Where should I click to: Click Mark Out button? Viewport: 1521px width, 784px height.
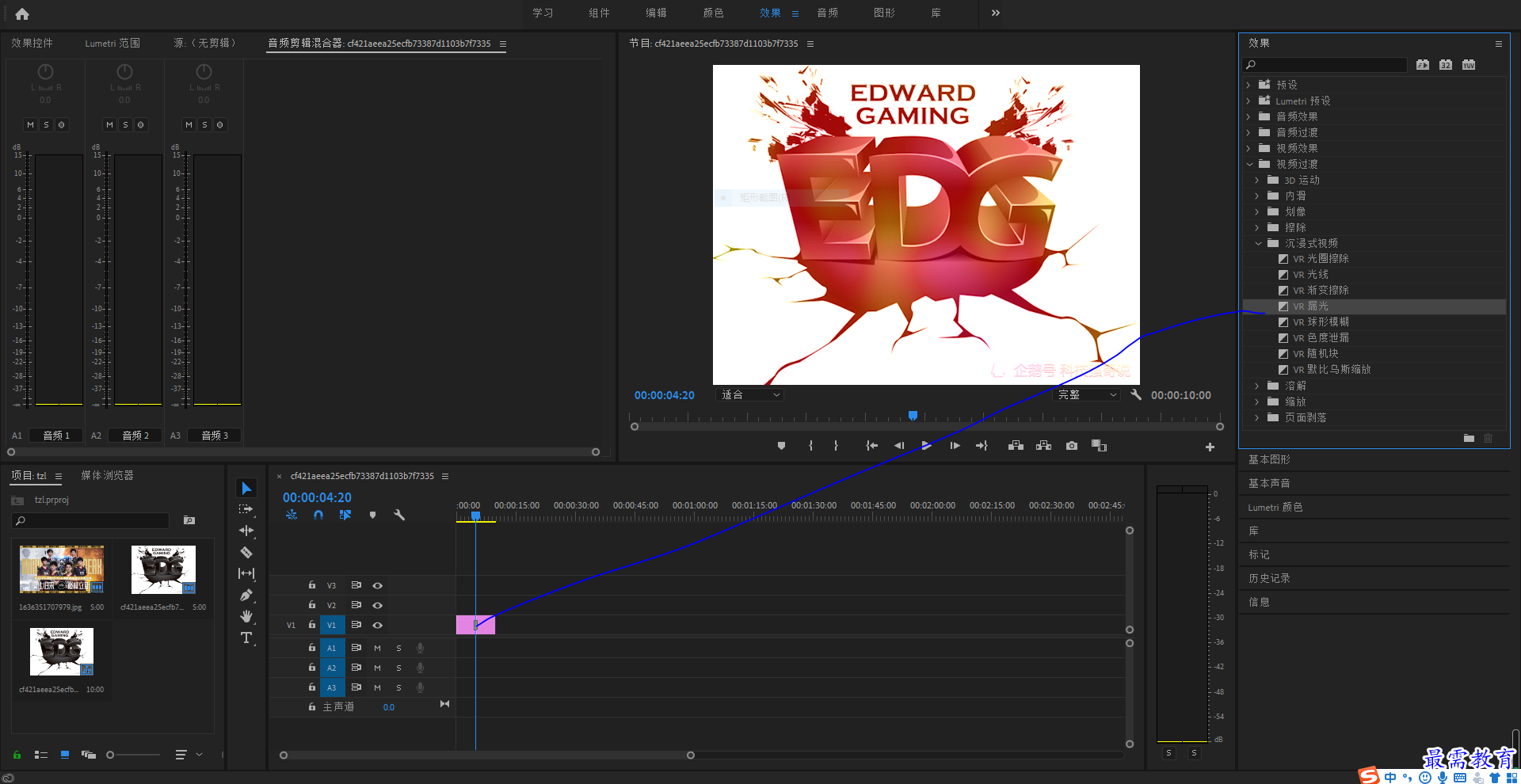[836, 446]
